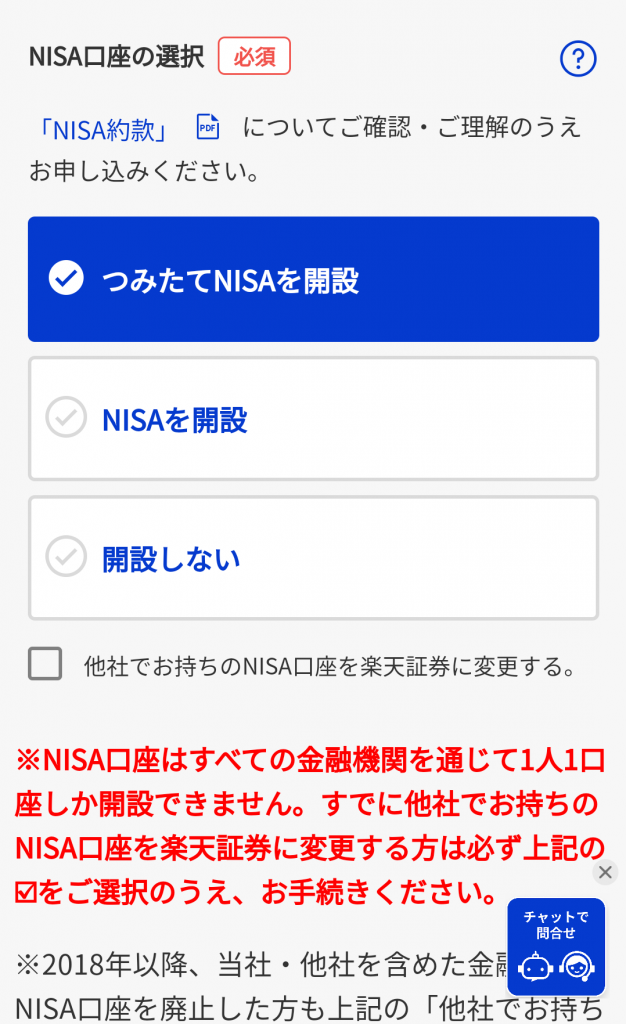Click the PDF icon beside NISA約款

pos(207,127)
